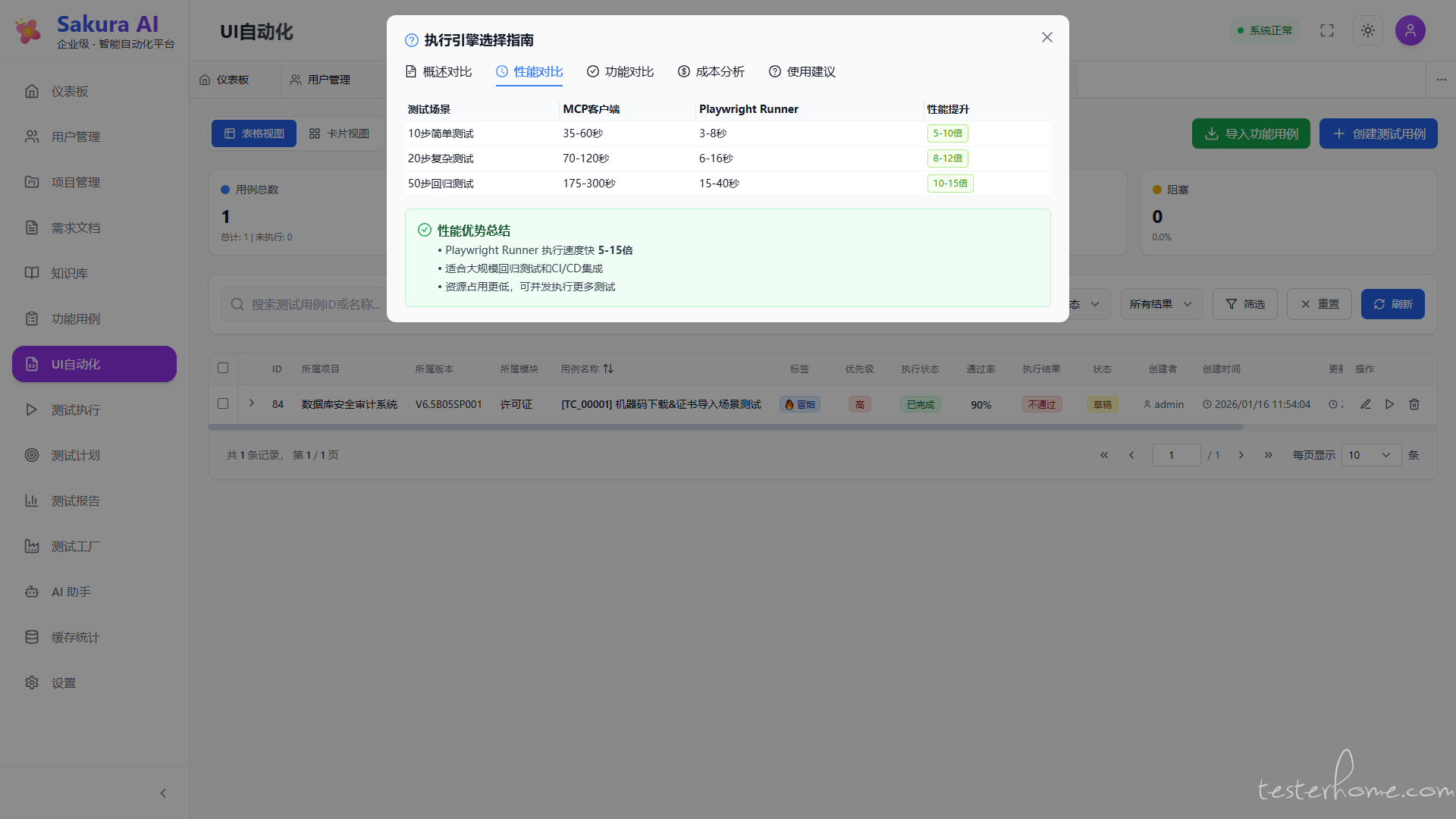Toggle the light/dark theme sun icon
This screenshot has width=1456, height=819.
pos(1367,30)
